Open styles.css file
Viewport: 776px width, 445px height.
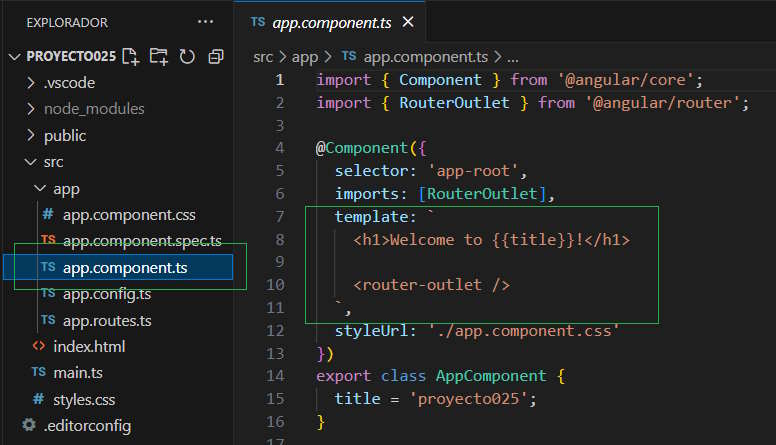[84, 399]
